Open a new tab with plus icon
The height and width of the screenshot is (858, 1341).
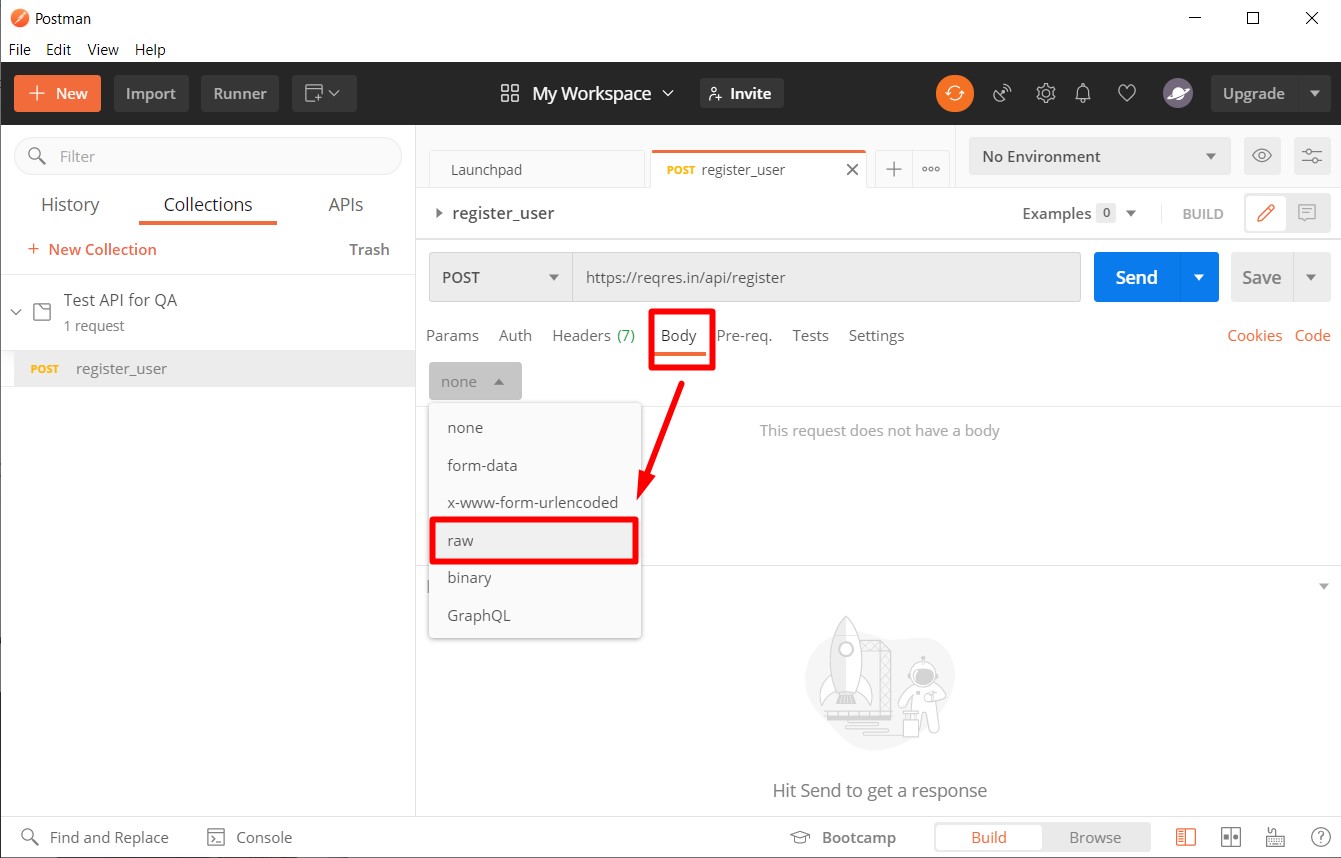[x=894, y=170]
